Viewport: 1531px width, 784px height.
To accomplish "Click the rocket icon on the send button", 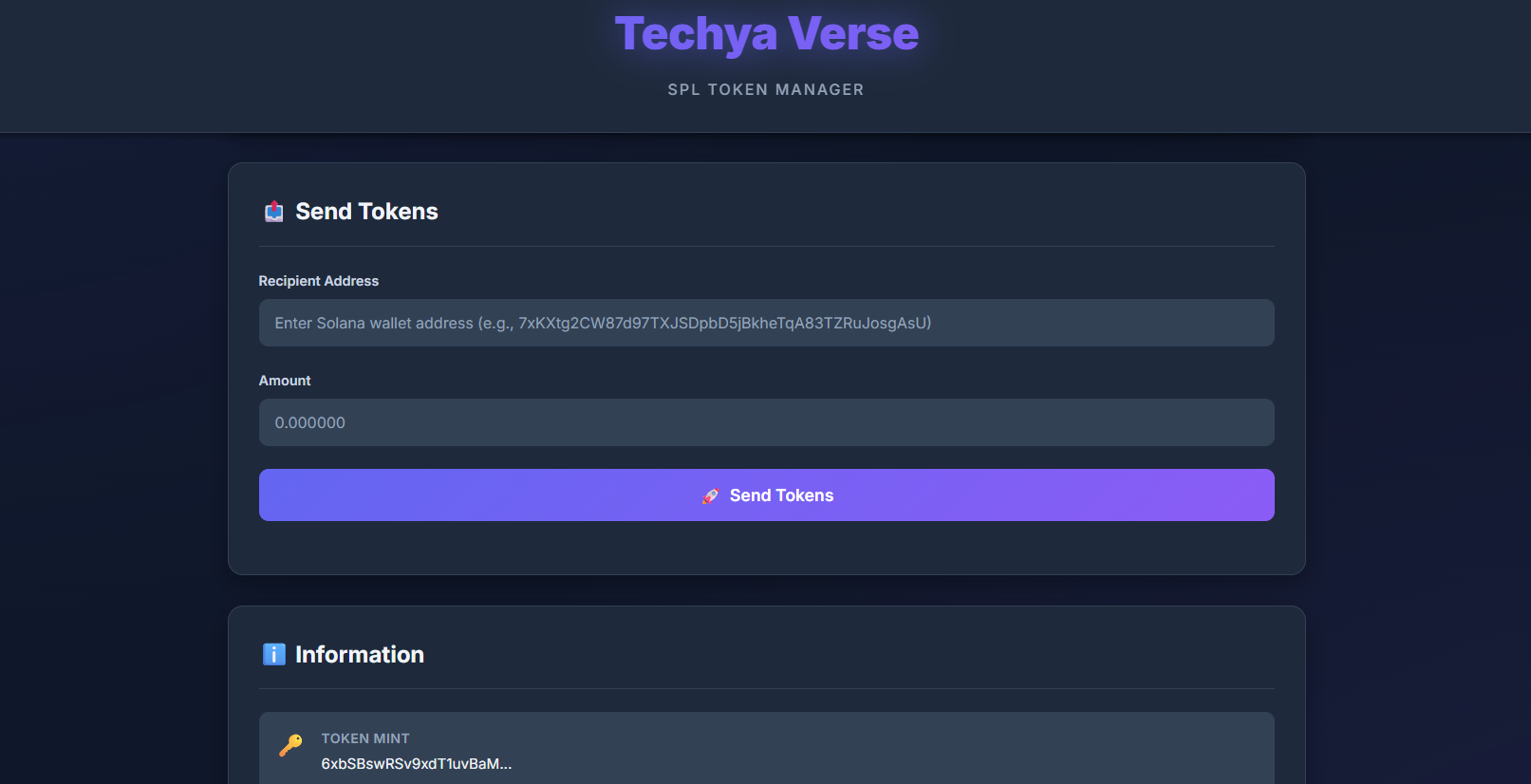I will click(710, 495).
